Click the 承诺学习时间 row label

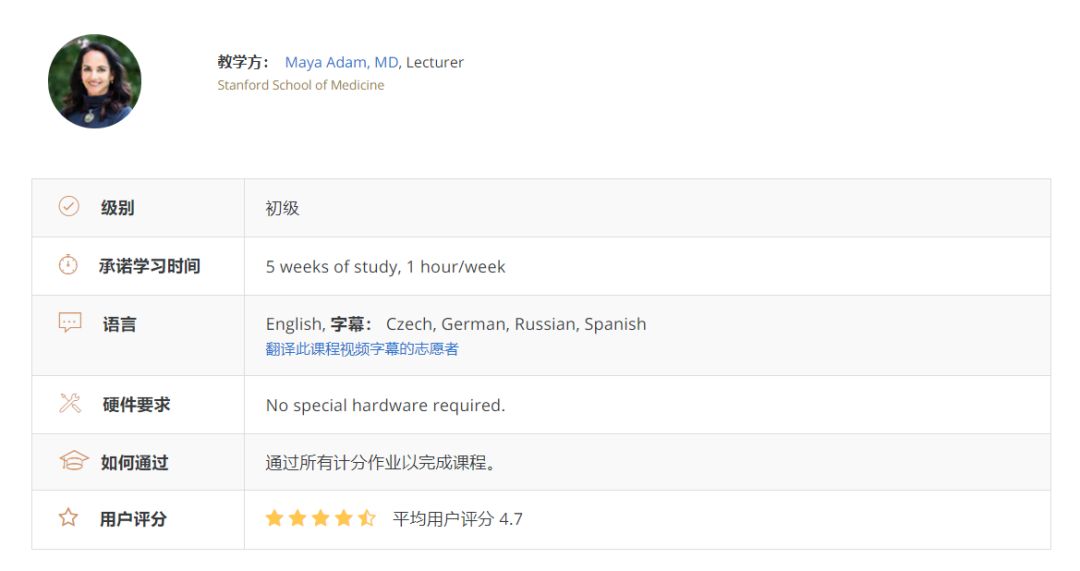coord(149,266)
